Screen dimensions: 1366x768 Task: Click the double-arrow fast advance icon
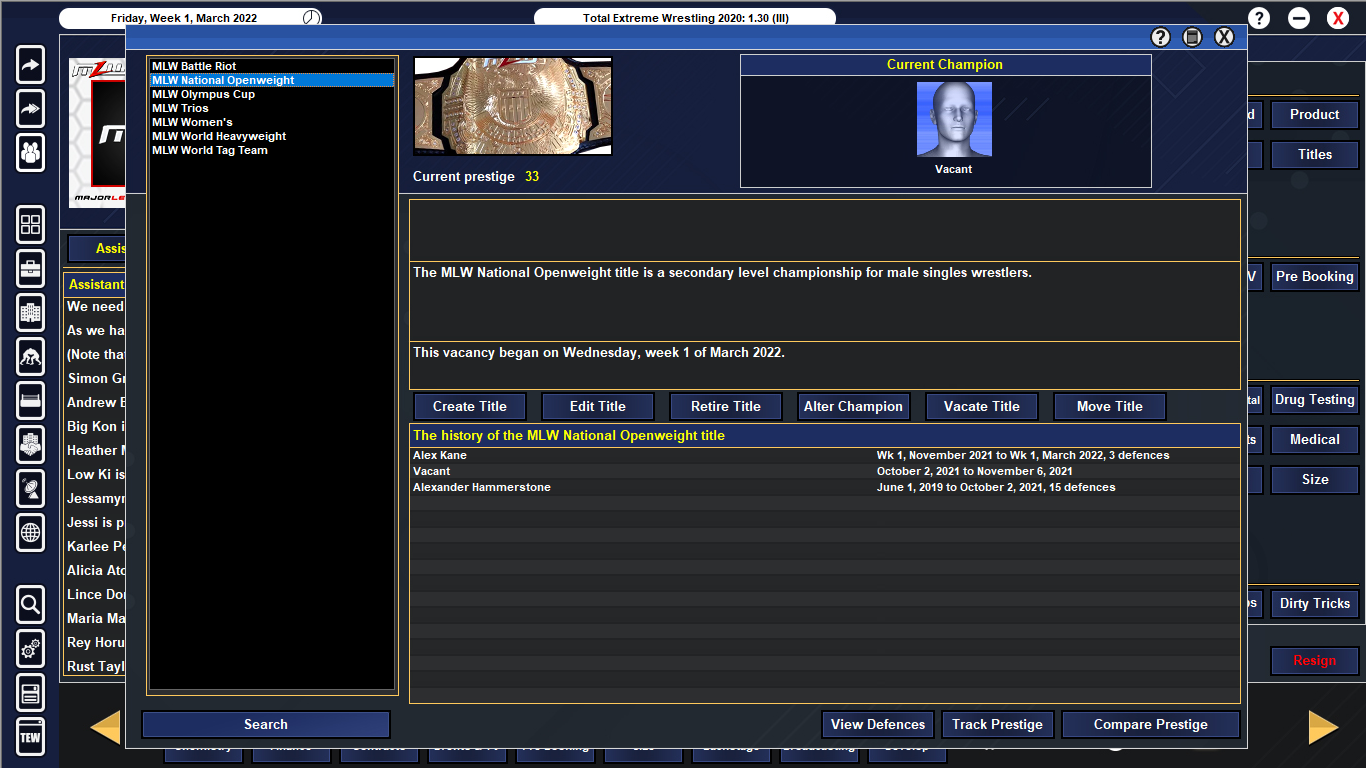tap(31, 109)
